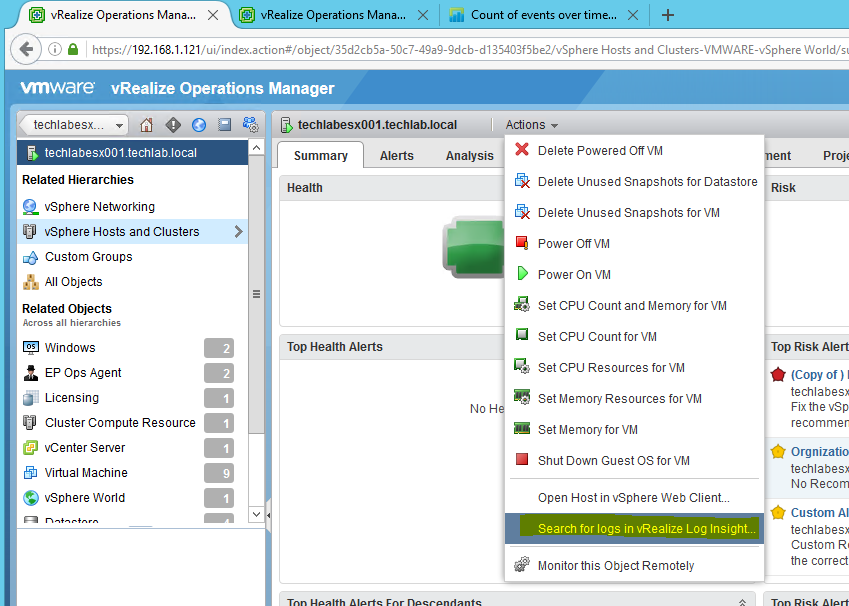The width and height of the screenshot is (849, 606).
Task: Collapse the left navigation pane with splitter arrow
Action: tap(268, 516)
